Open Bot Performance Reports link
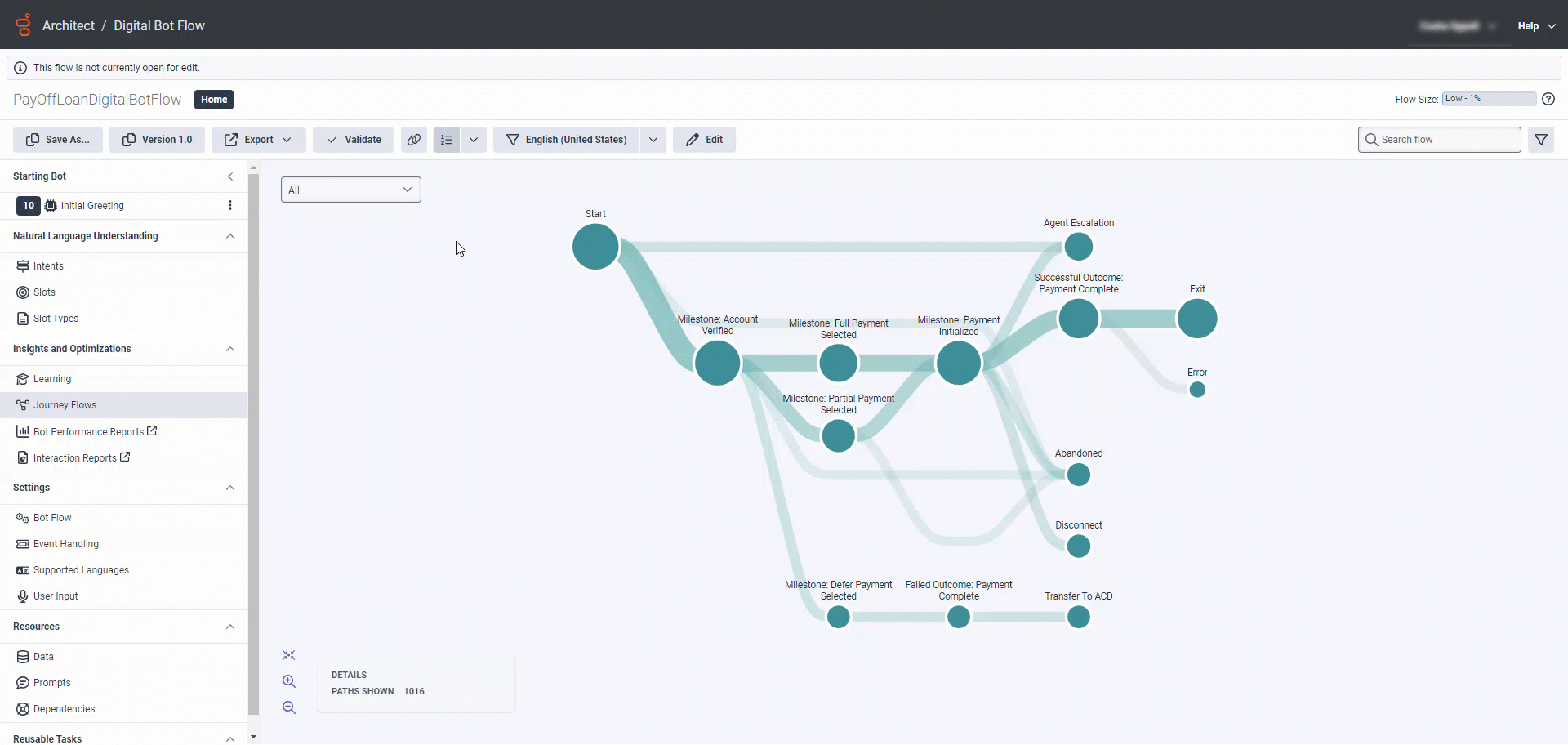1568x745 pixels. (x=88, y=432)
